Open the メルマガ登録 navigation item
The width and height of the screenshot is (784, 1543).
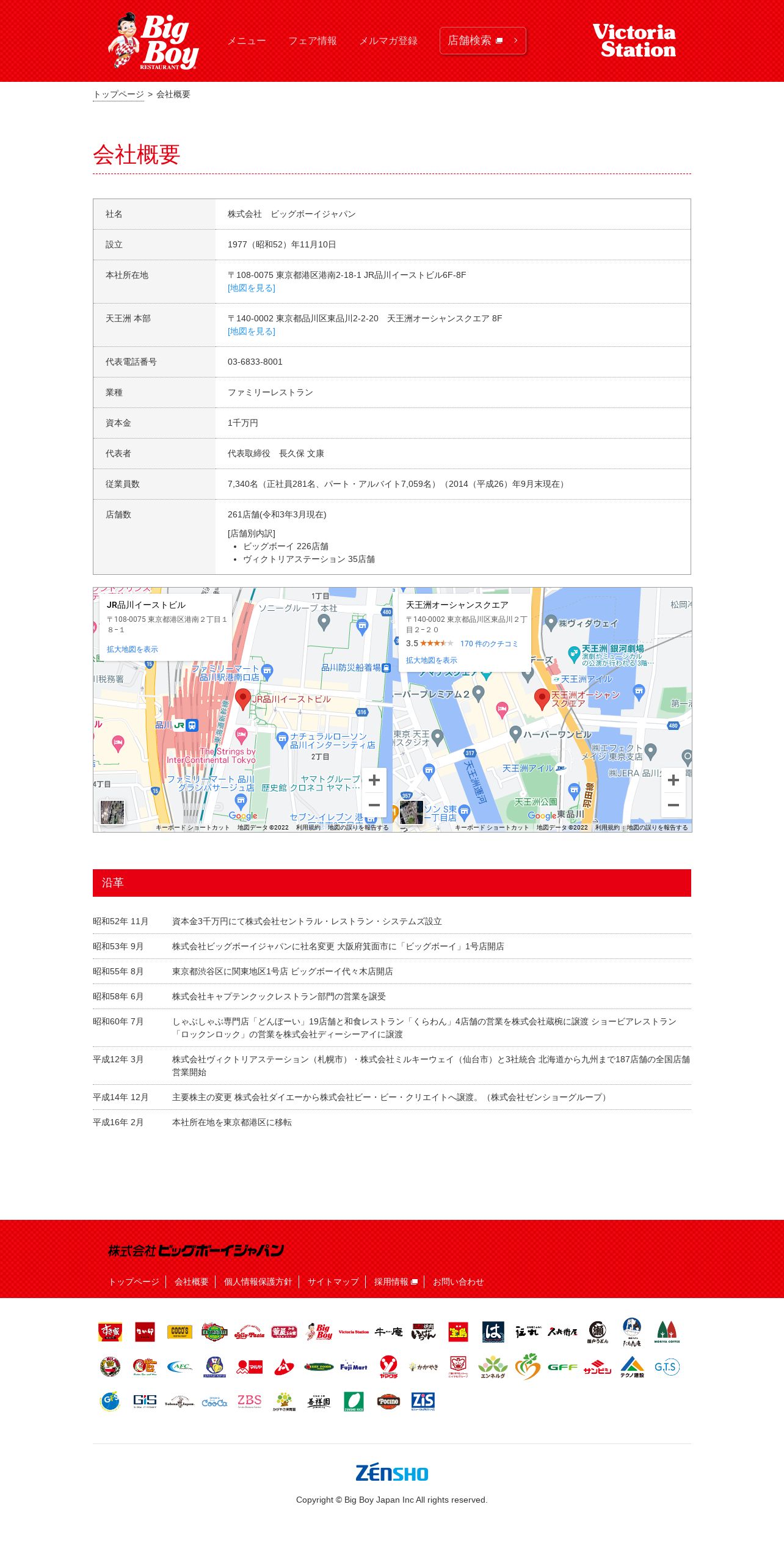point(388,41)
